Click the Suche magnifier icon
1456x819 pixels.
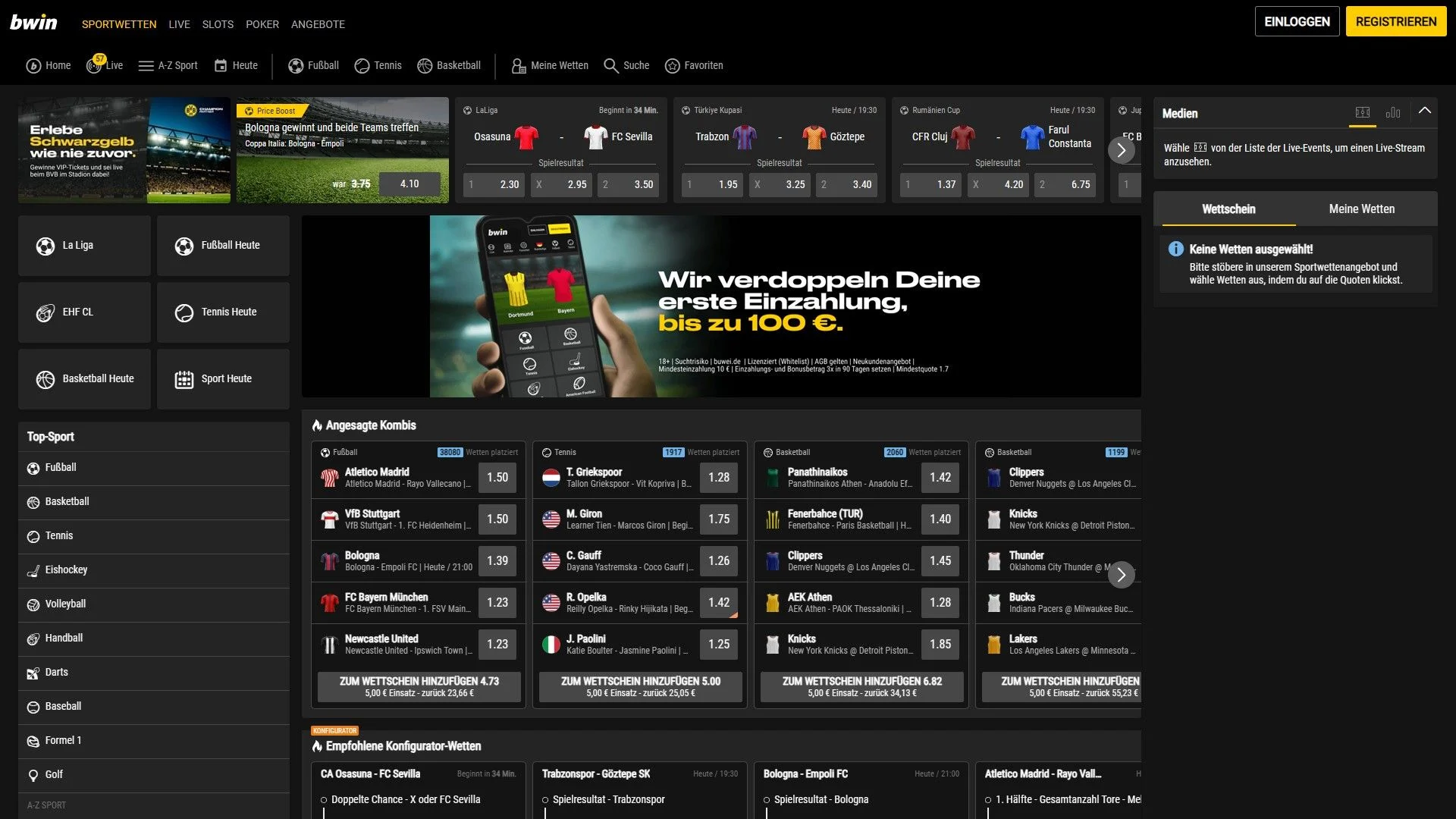(610, 66)
